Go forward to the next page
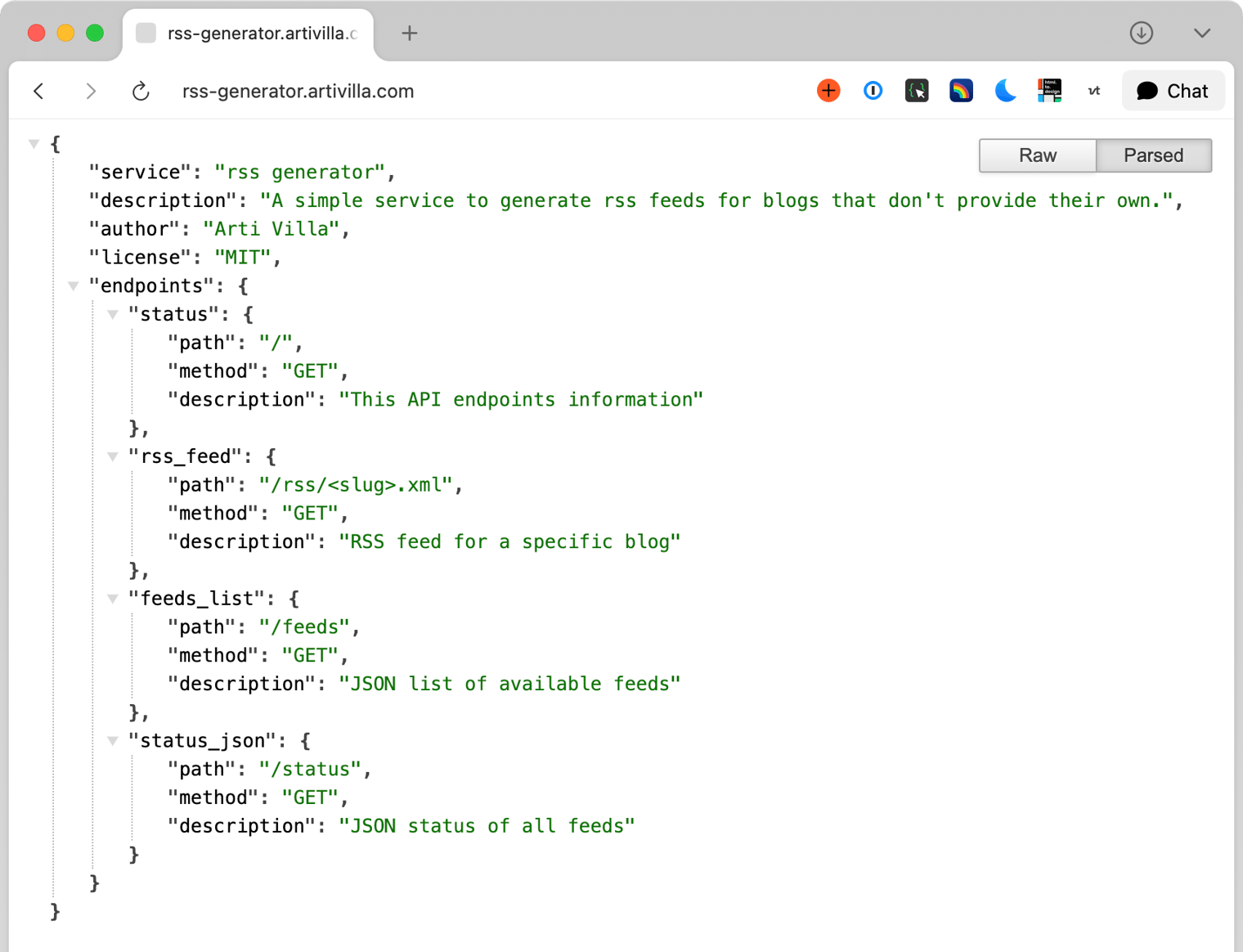The height and width of the screenshot is (952, 1243). coord(91,91)
